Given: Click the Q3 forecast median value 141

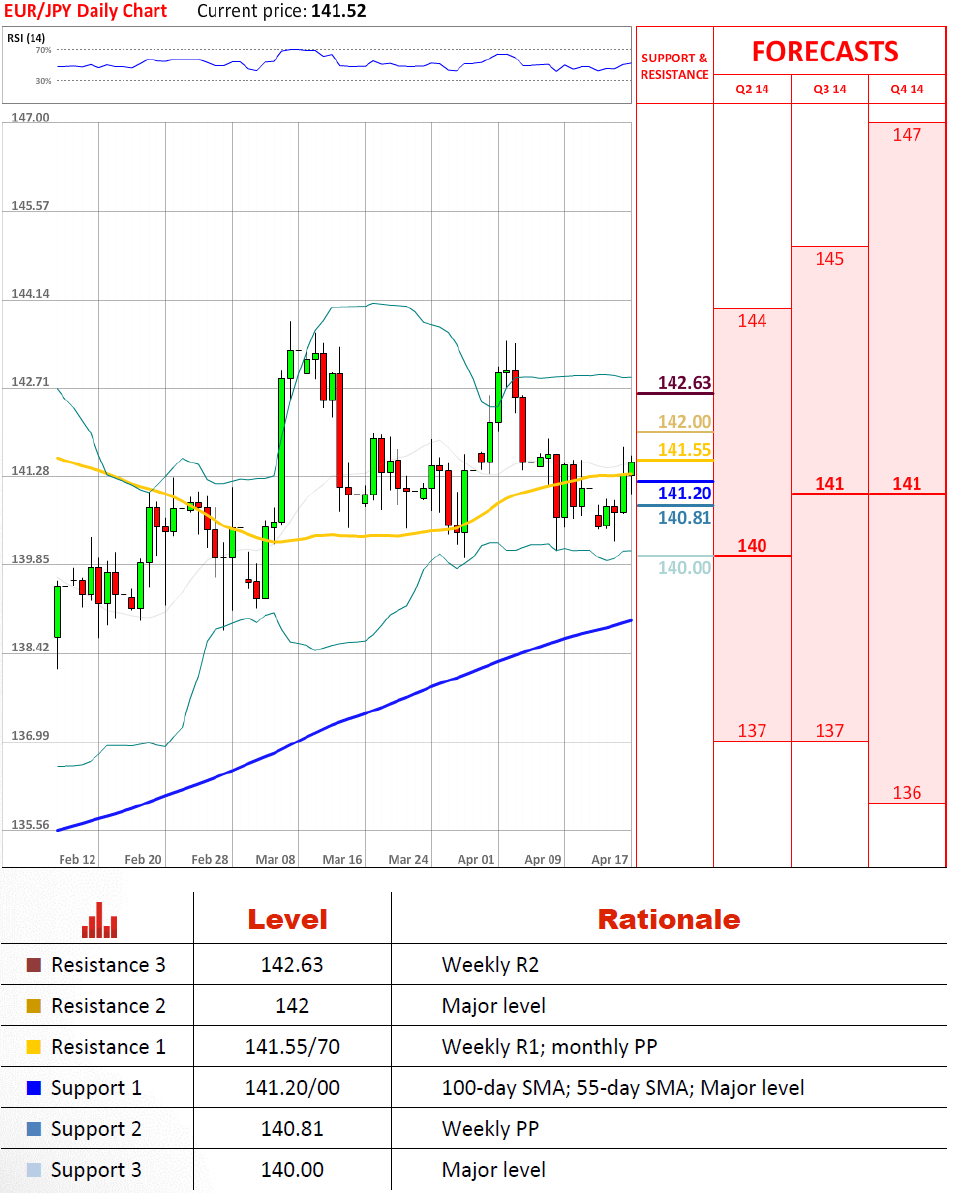Looking at the screenshot, I should 829,484.
